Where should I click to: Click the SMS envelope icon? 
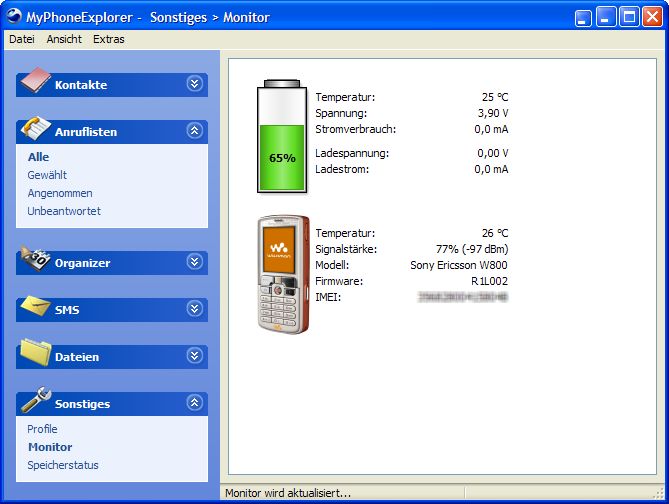(x=34, y=307)
